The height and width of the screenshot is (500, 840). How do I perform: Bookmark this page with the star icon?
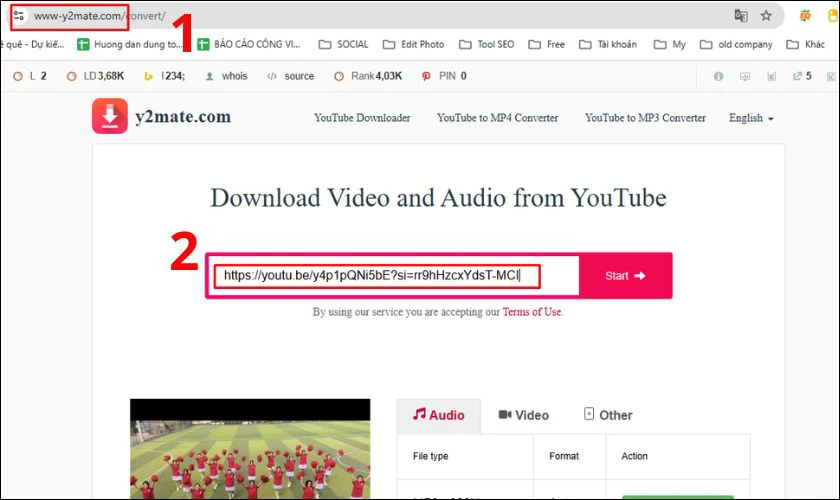click(766, 16)
